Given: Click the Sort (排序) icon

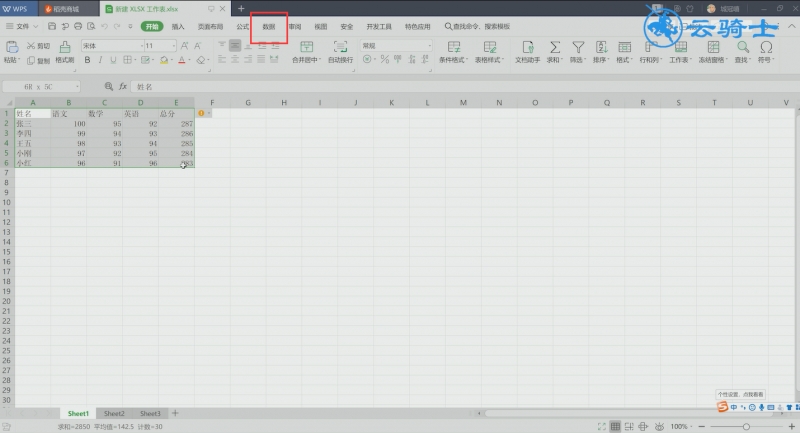Looking at the screenshot, I should coord(602,47).
